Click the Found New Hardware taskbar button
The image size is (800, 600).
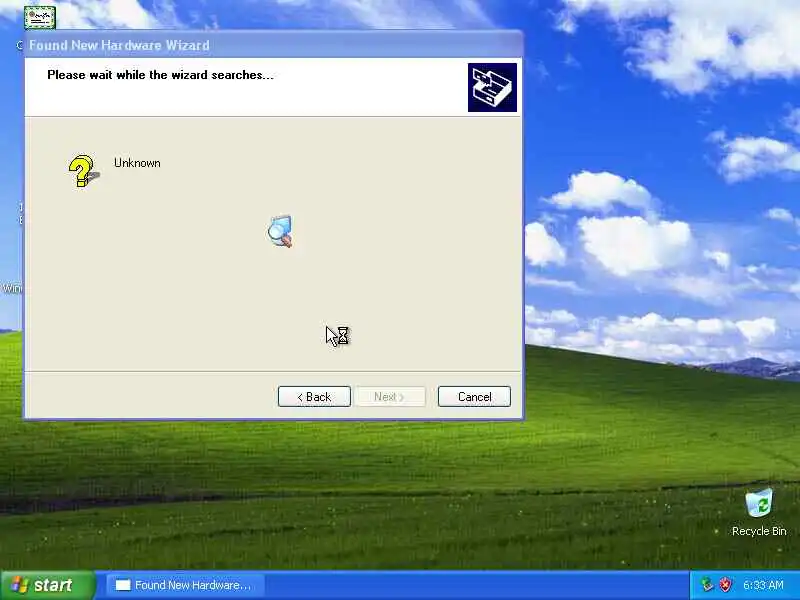click(186, 585)
